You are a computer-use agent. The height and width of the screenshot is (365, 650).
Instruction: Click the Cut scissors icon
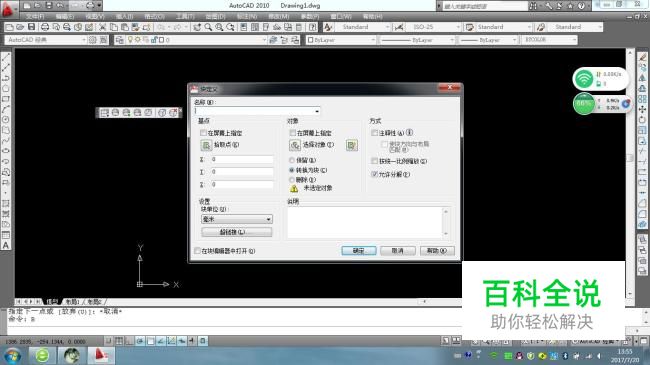click(x=102, y=27)
